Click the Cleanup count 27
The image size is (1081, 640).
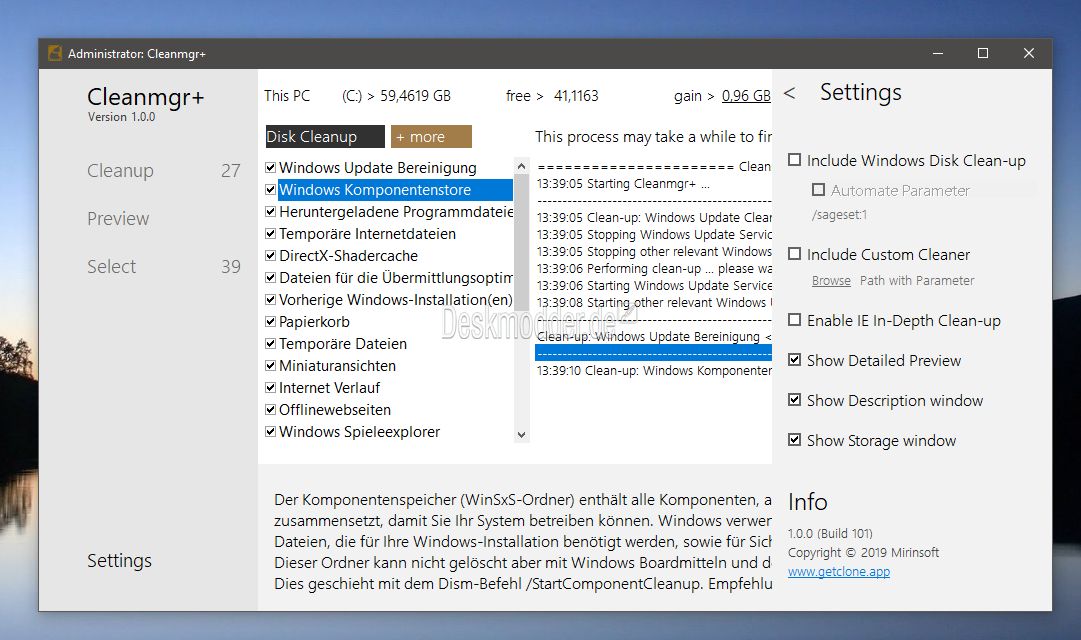[x=230, y=170]
